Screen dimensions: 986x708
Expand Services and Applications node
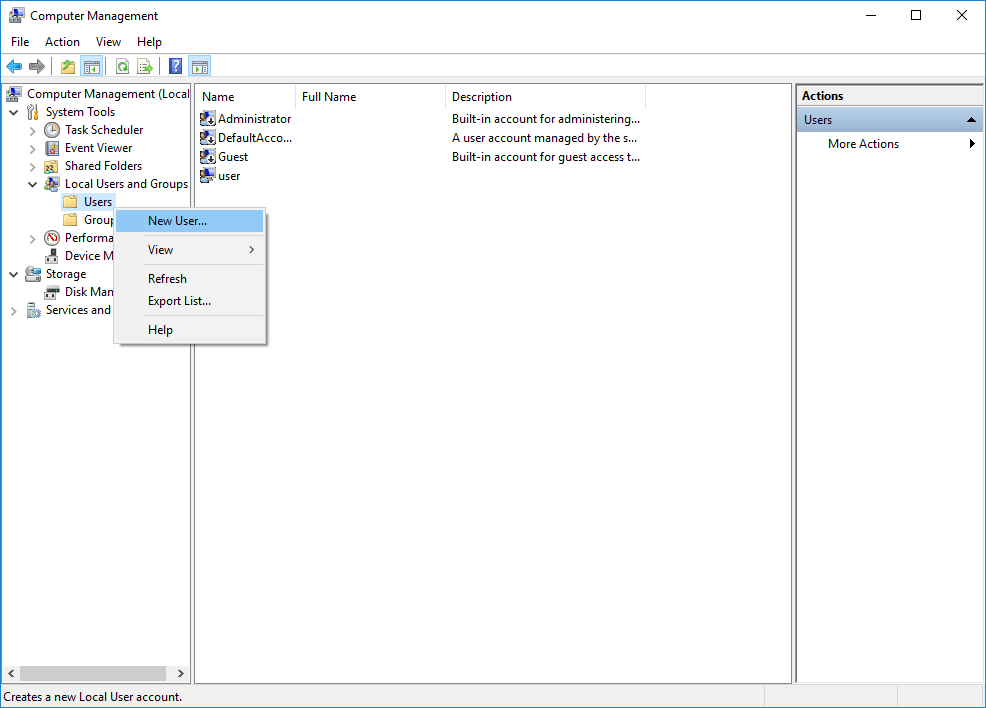(x=14, y=311)
